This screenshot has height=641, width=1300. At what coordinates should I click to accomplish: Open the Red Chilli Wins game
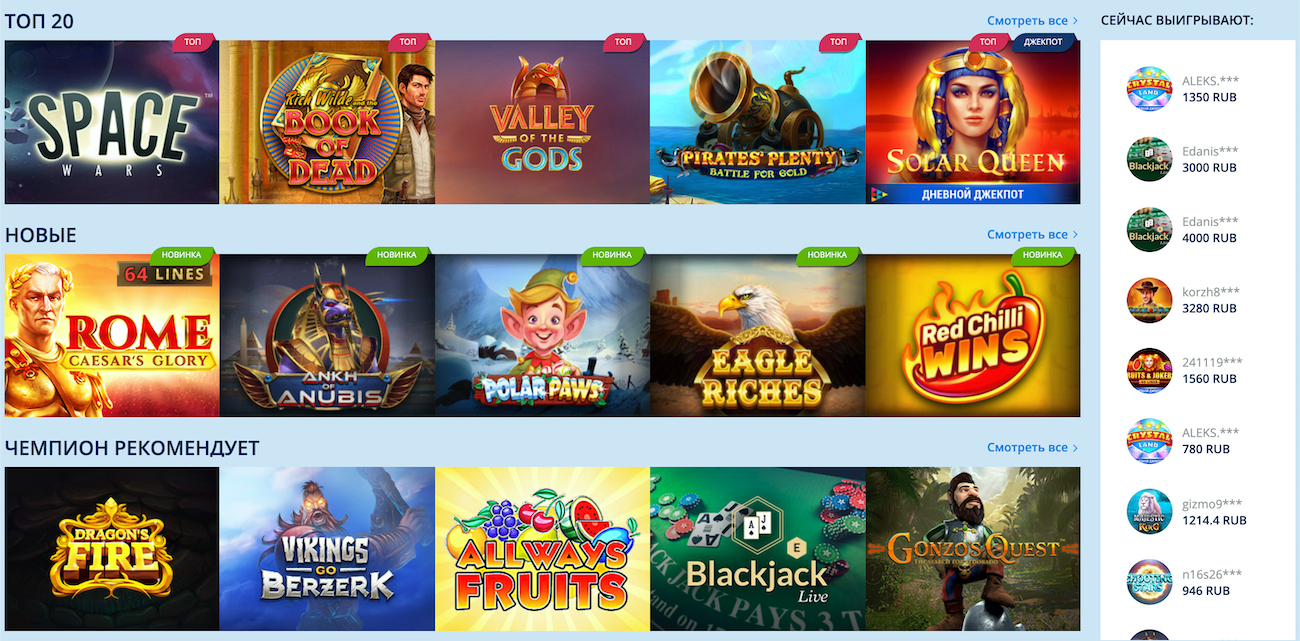[973, 335]
